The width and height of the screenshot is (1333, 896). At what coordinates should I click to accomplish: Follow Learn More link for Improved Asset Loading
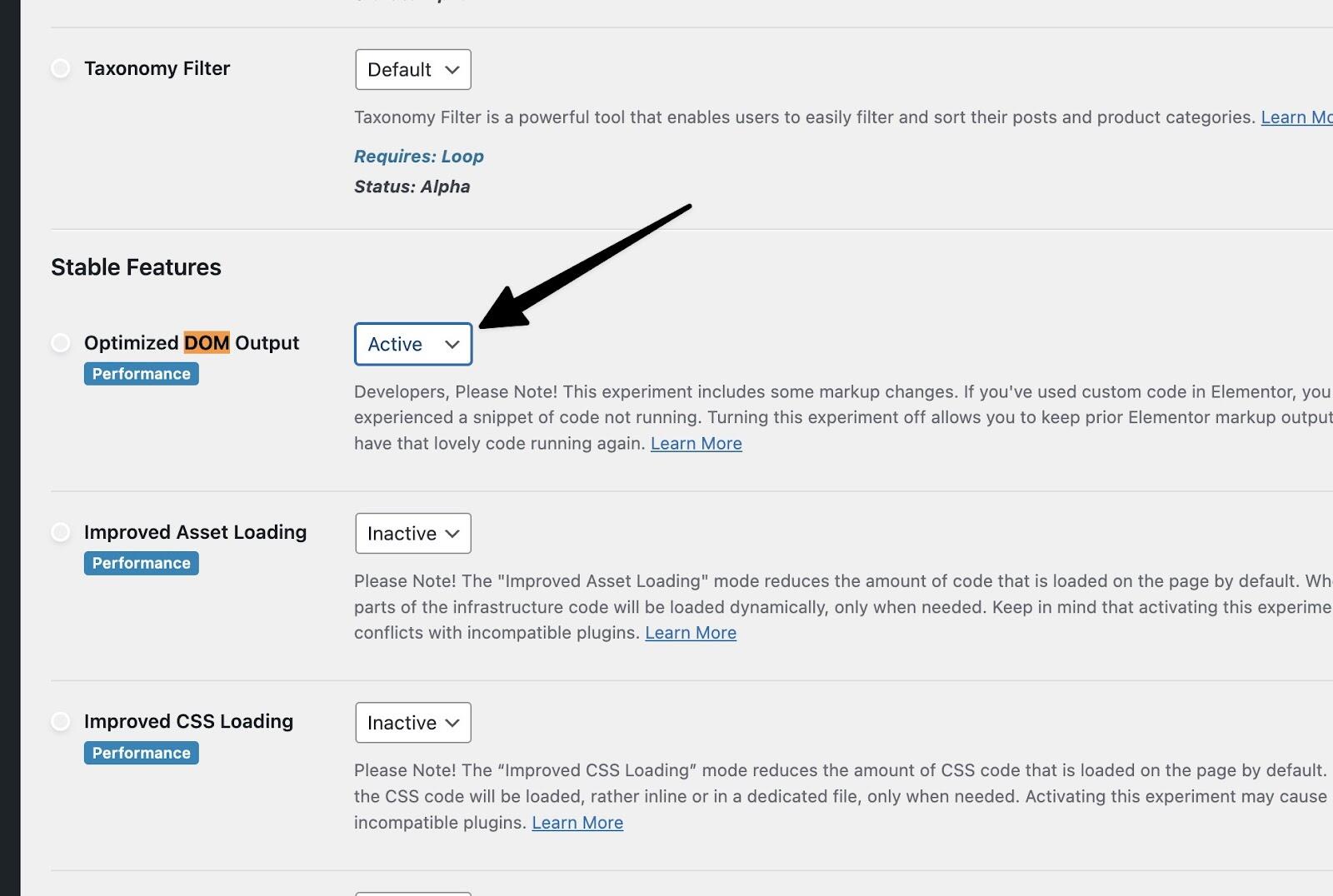691,633
